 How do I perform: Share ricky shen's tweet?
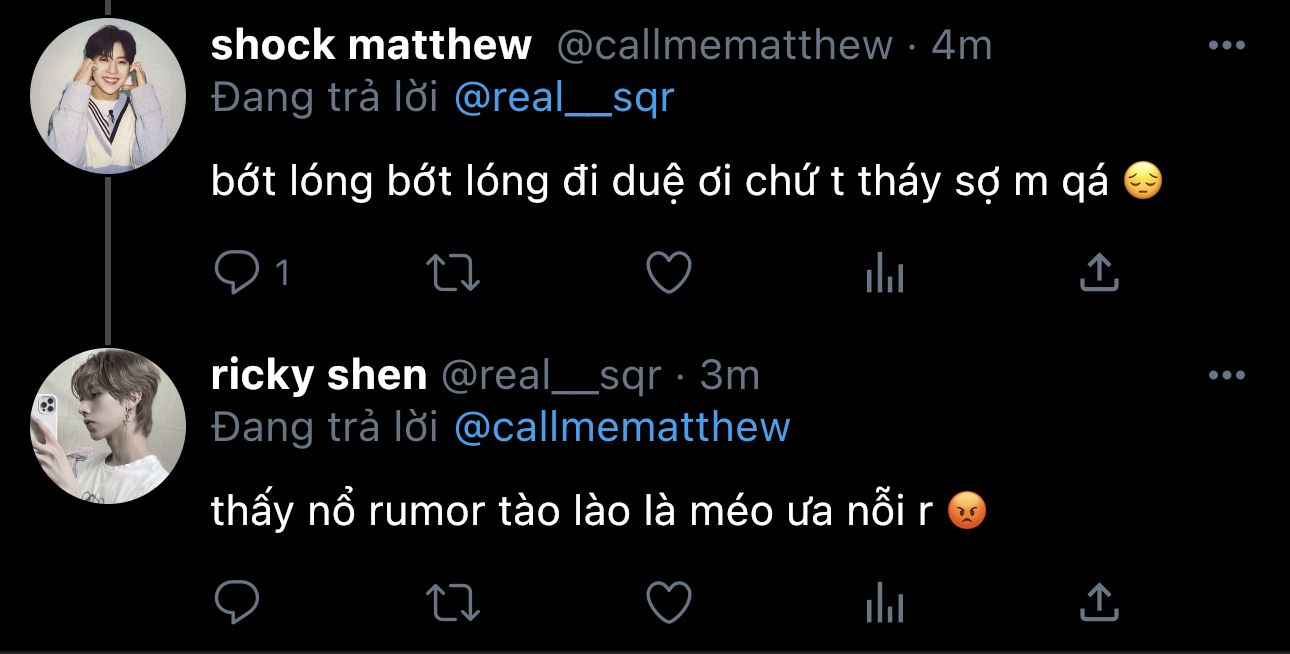pos(1099,602)
